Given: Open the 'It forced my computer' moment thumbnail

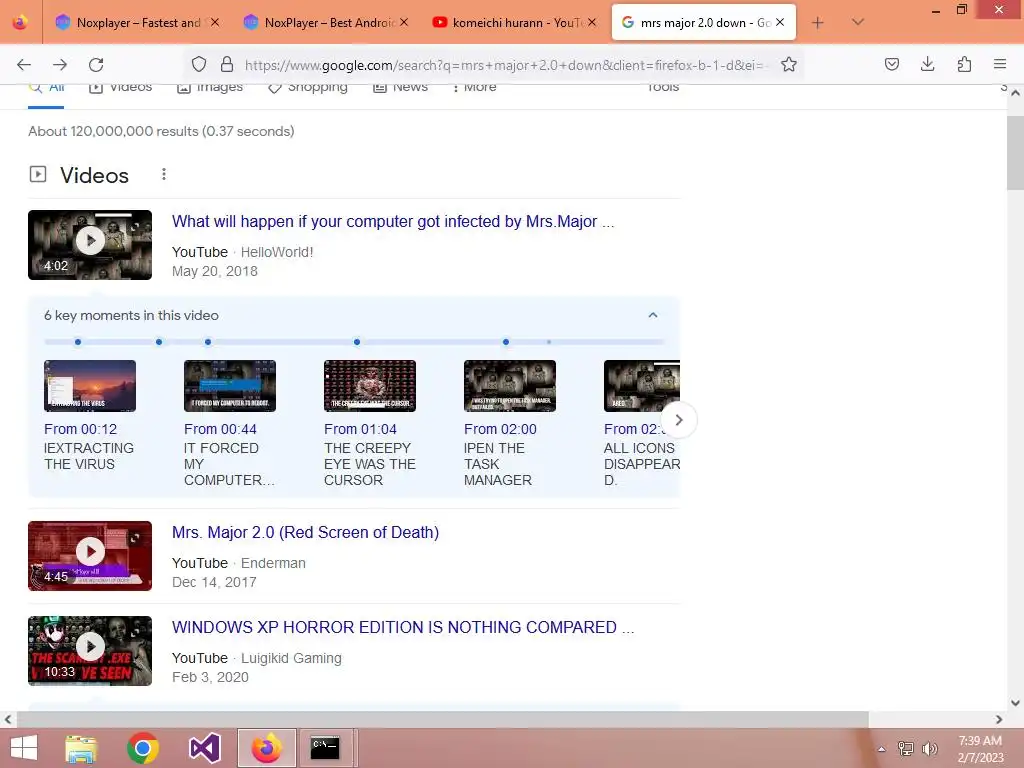Looking at the screenshot, I should click(230, 386).
